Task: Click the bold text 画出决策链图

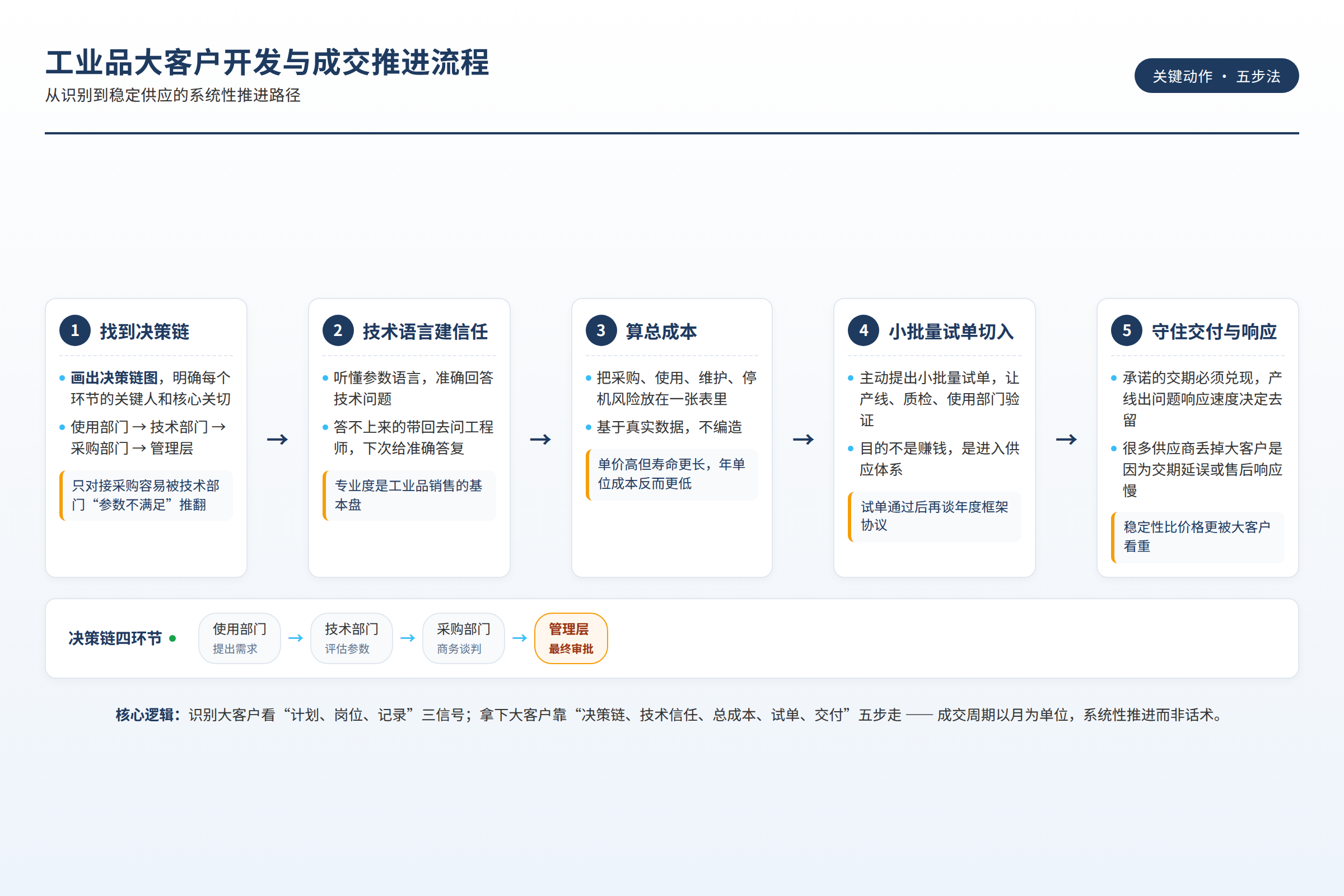Action: point(114,377)
